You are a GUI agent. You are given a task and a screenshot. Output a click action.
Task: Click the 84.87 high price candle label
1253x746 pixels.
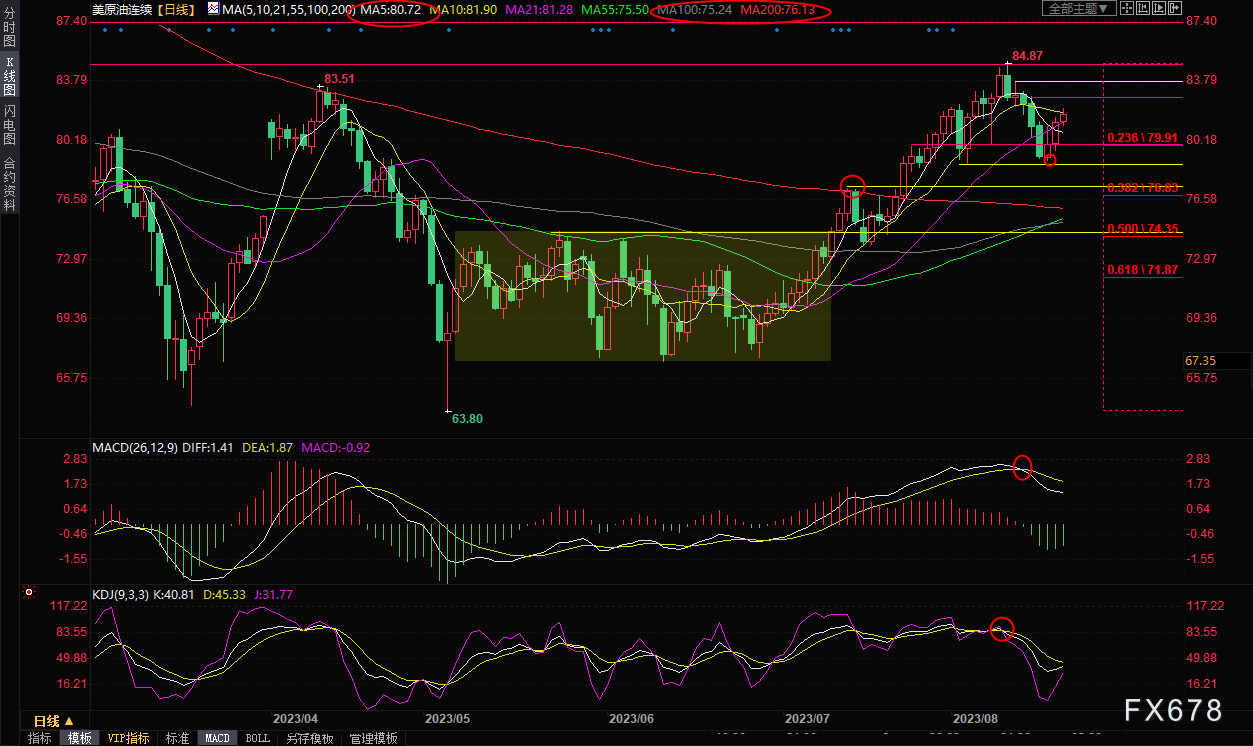click(1027, 56)
